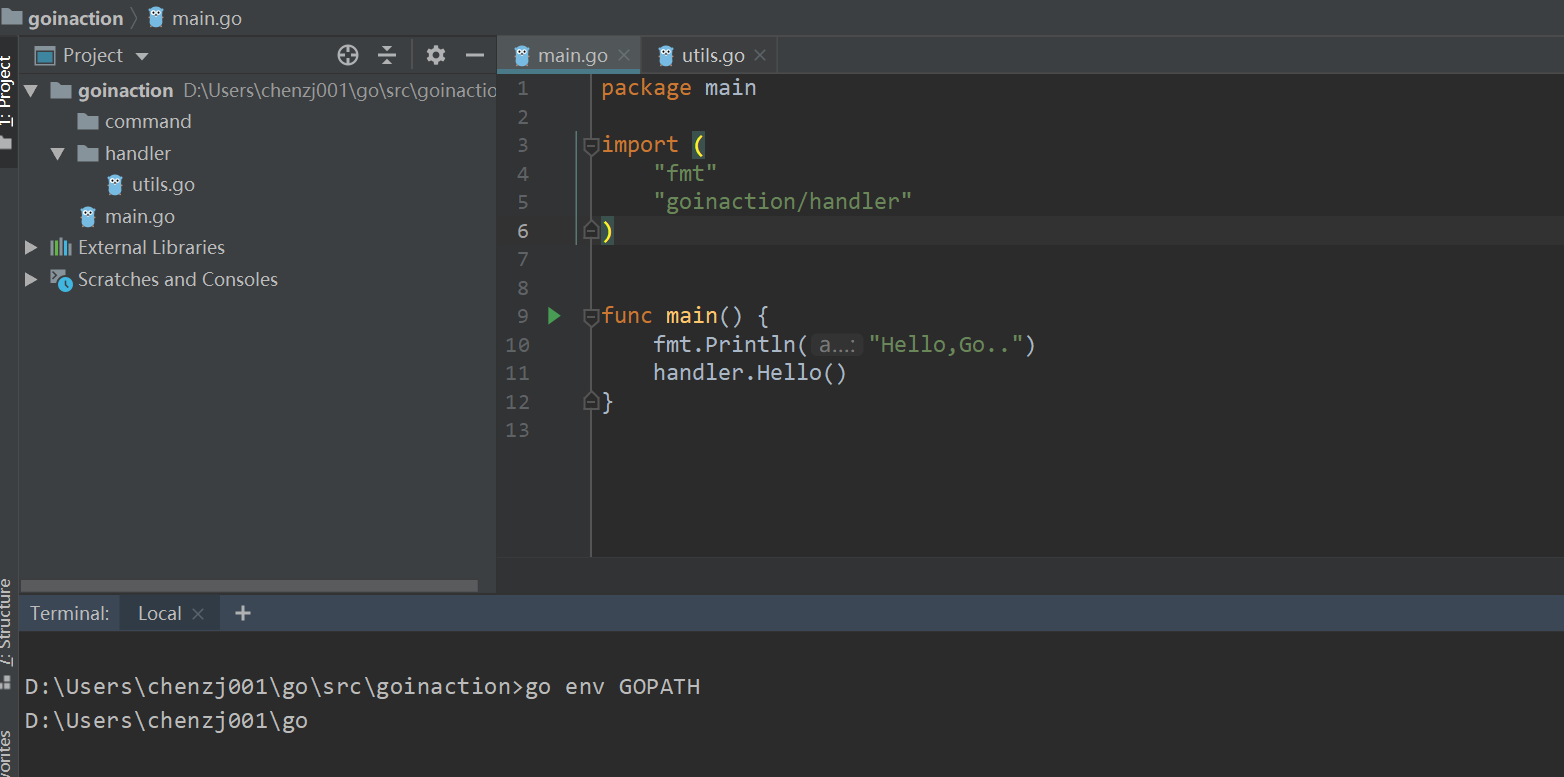Hide the Project panel with minus icon
This screenshot has height=777, width=1564.
[475, 55]
